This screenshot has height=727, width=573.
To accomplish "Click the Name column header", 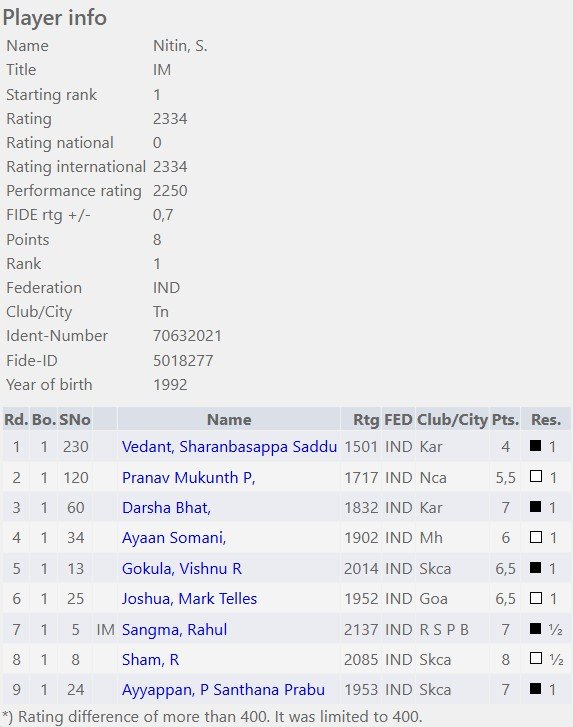I will point(229,420).
